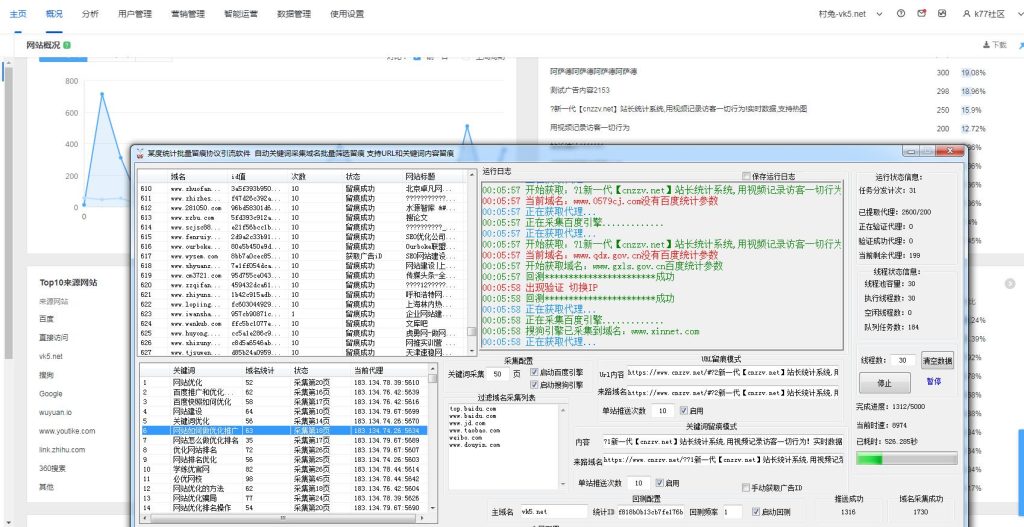Uncheck 启动回测 checkbox
The image size is (1024, 527).
(x=755, y=511)
